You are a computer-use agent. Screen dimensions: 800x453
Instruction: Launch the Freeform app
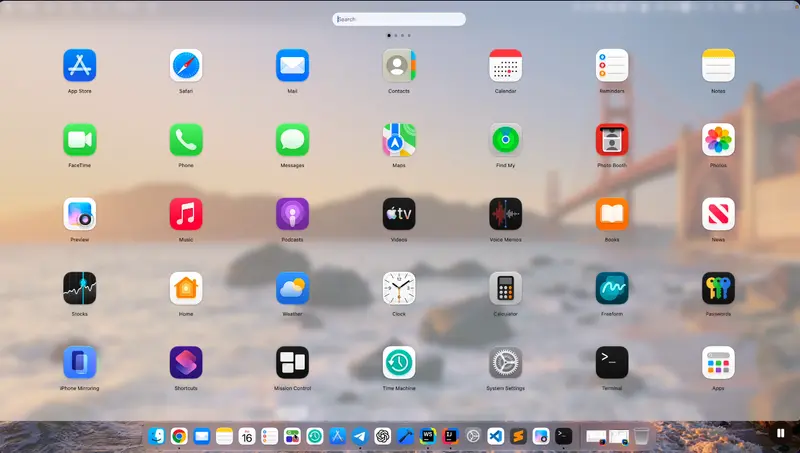click(612, 288)
